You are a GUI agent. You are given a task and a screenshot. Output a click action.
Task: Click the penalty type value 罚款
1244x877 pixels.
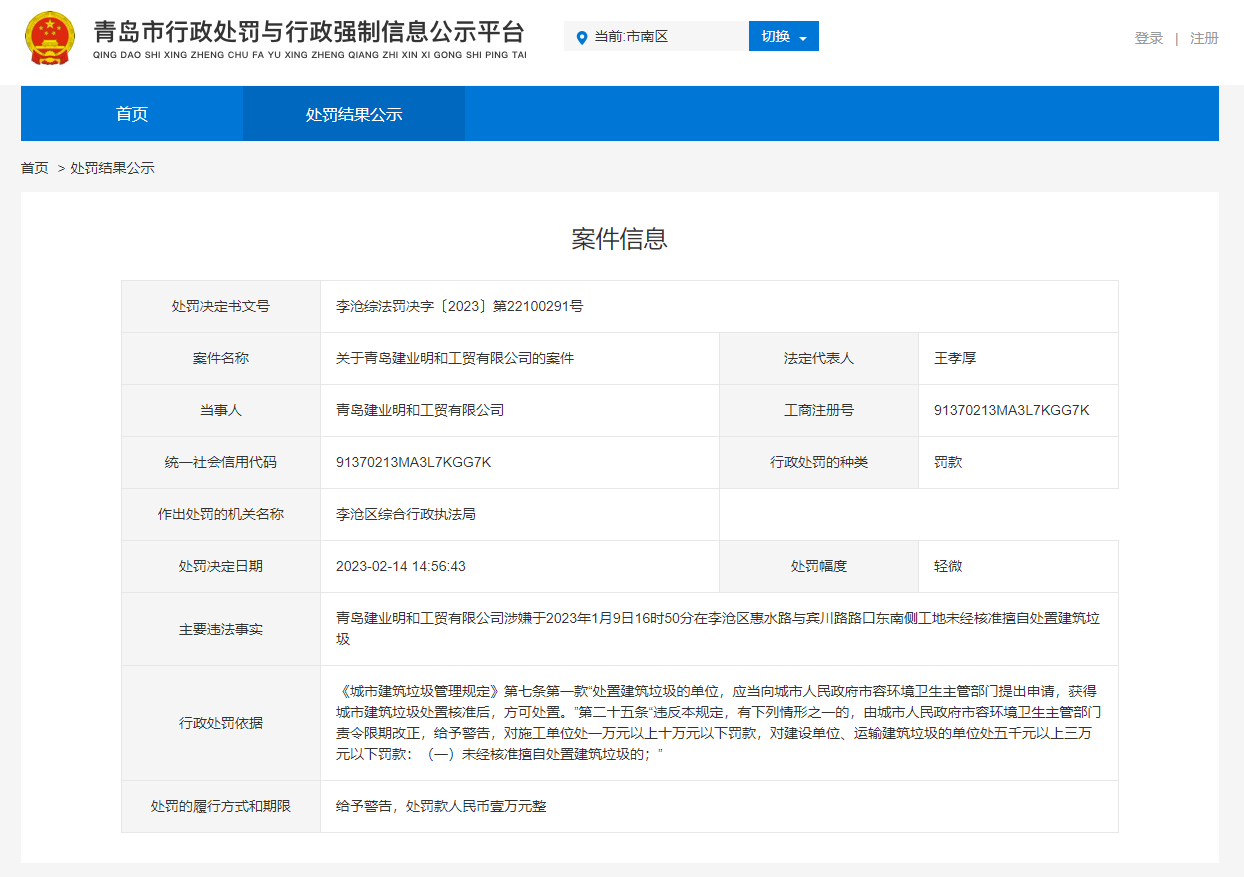click(948, 462)
